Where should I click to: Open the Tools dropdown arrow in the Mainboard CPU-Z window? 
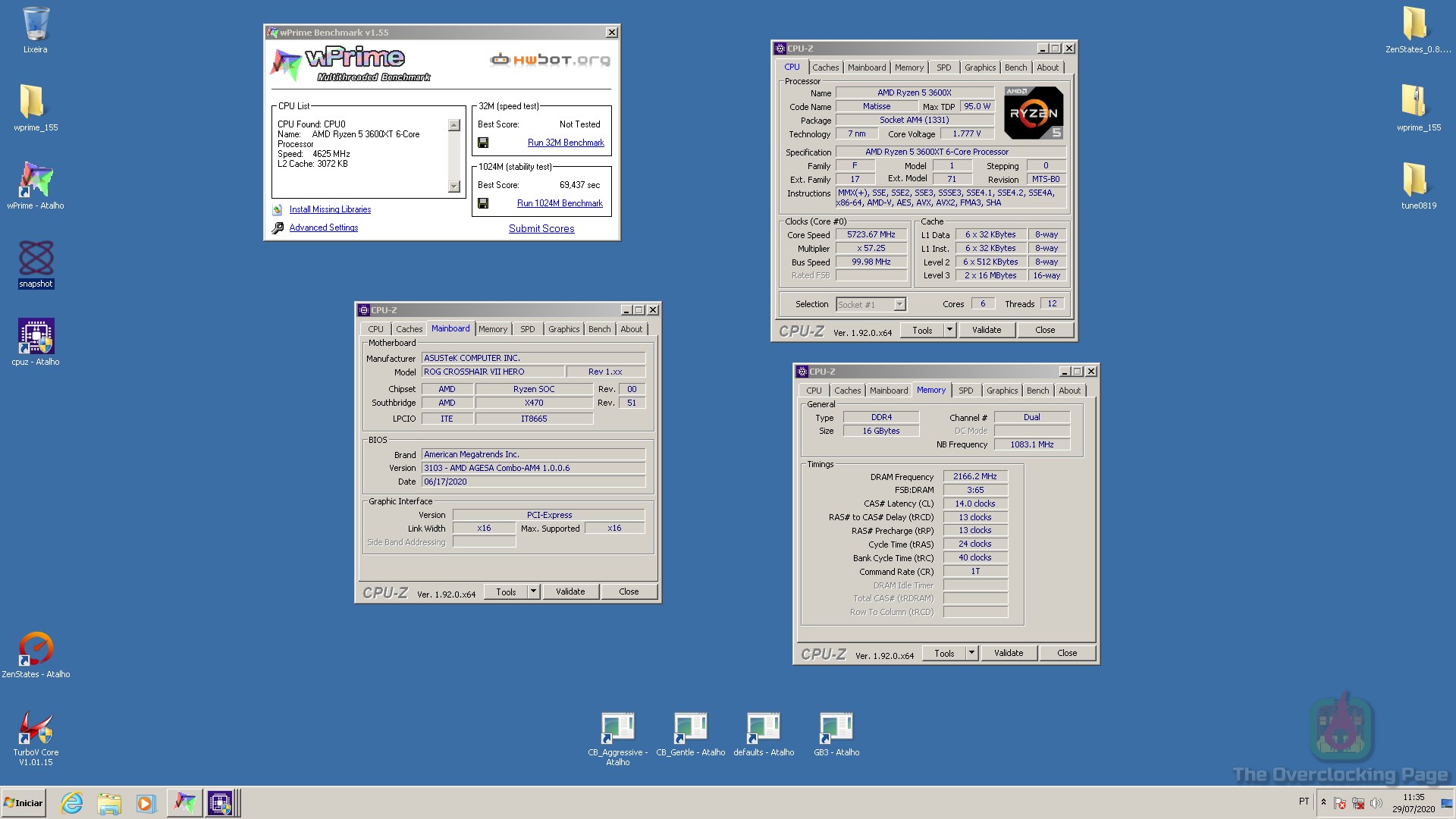(533, 591)
